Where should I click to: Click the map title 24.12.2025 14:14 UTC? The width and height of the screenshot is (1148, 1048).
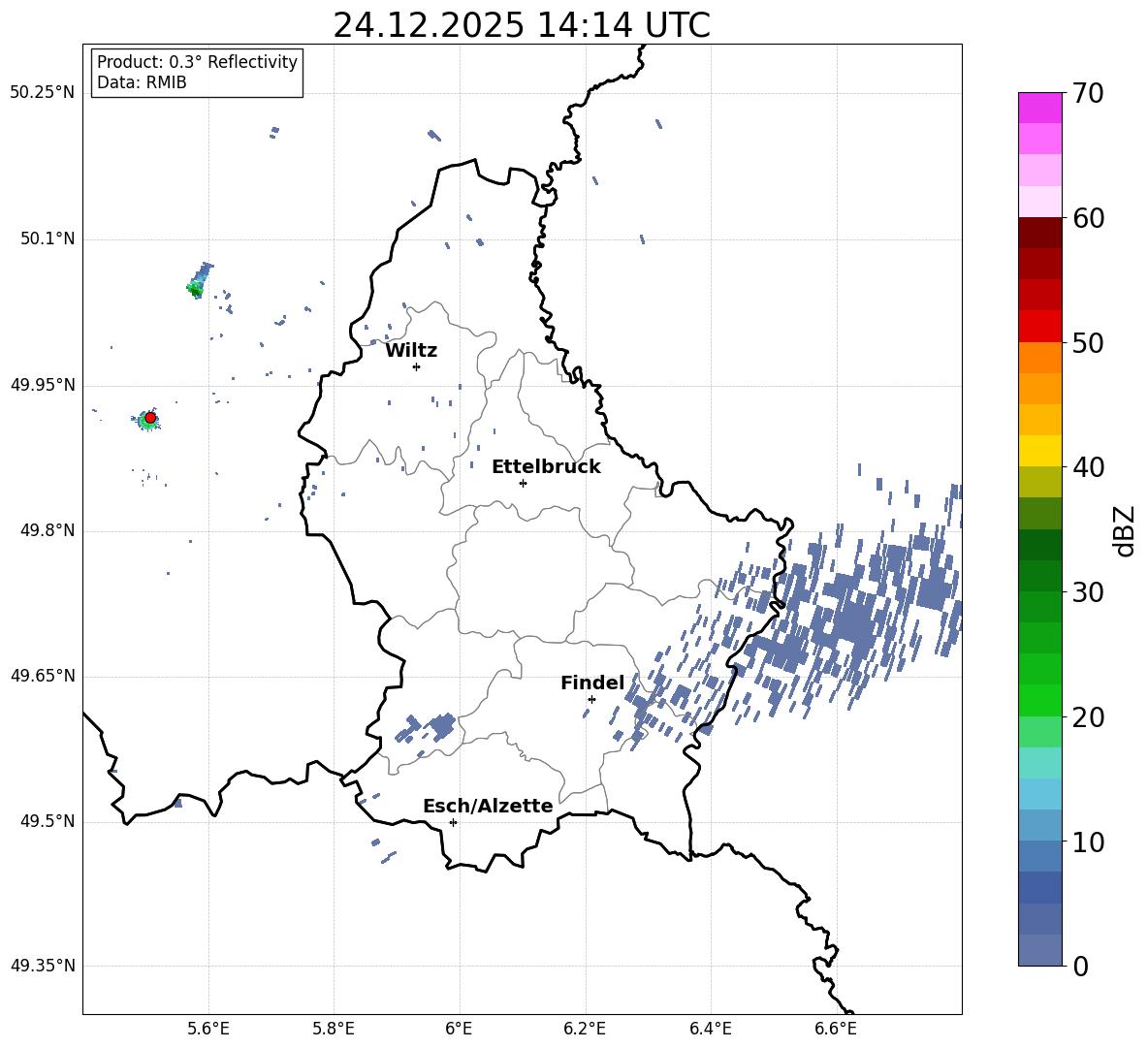(x=522, y=25)
